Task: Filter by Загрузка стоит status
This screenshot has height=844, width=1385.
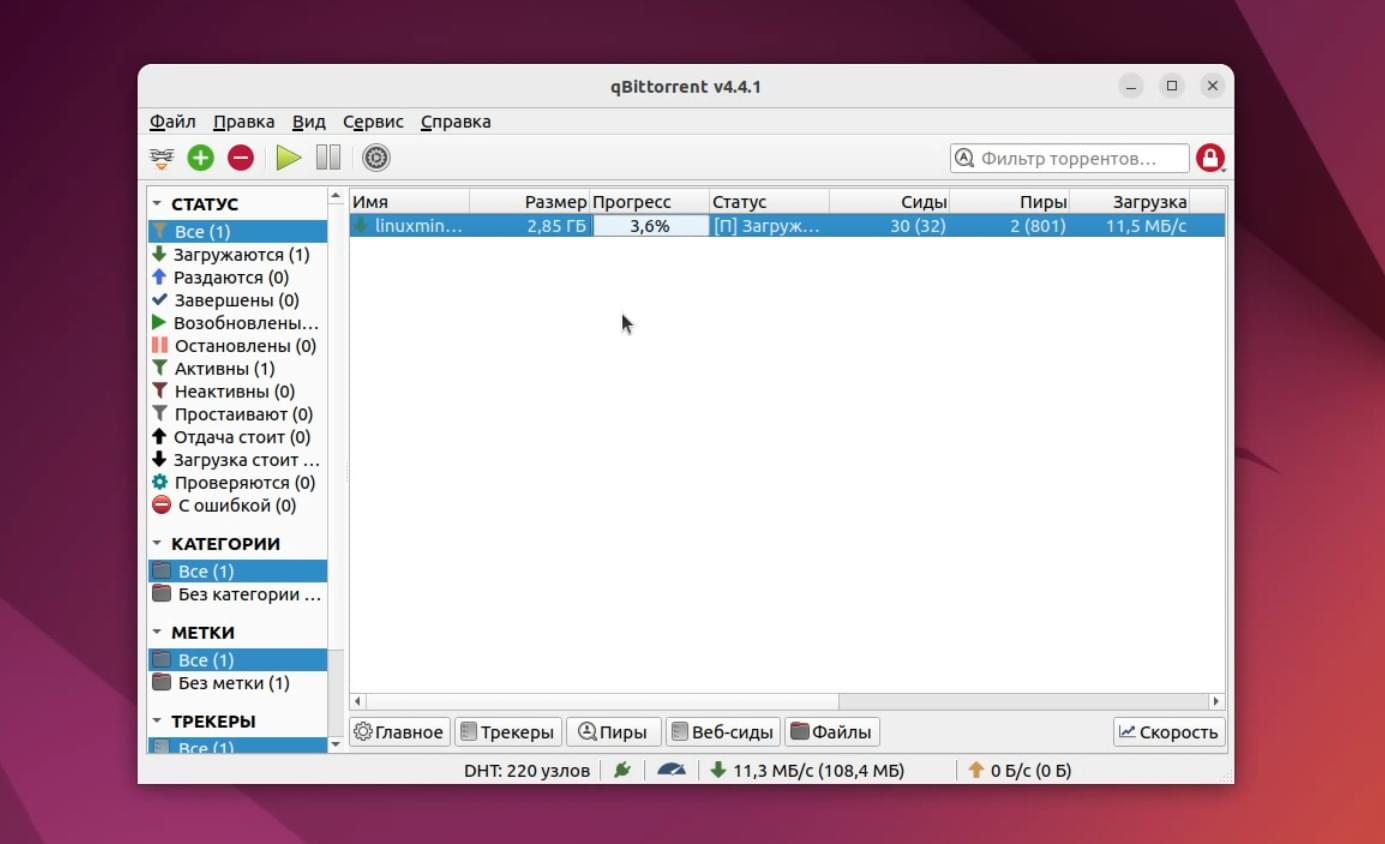Action: [x=238, y=460]
